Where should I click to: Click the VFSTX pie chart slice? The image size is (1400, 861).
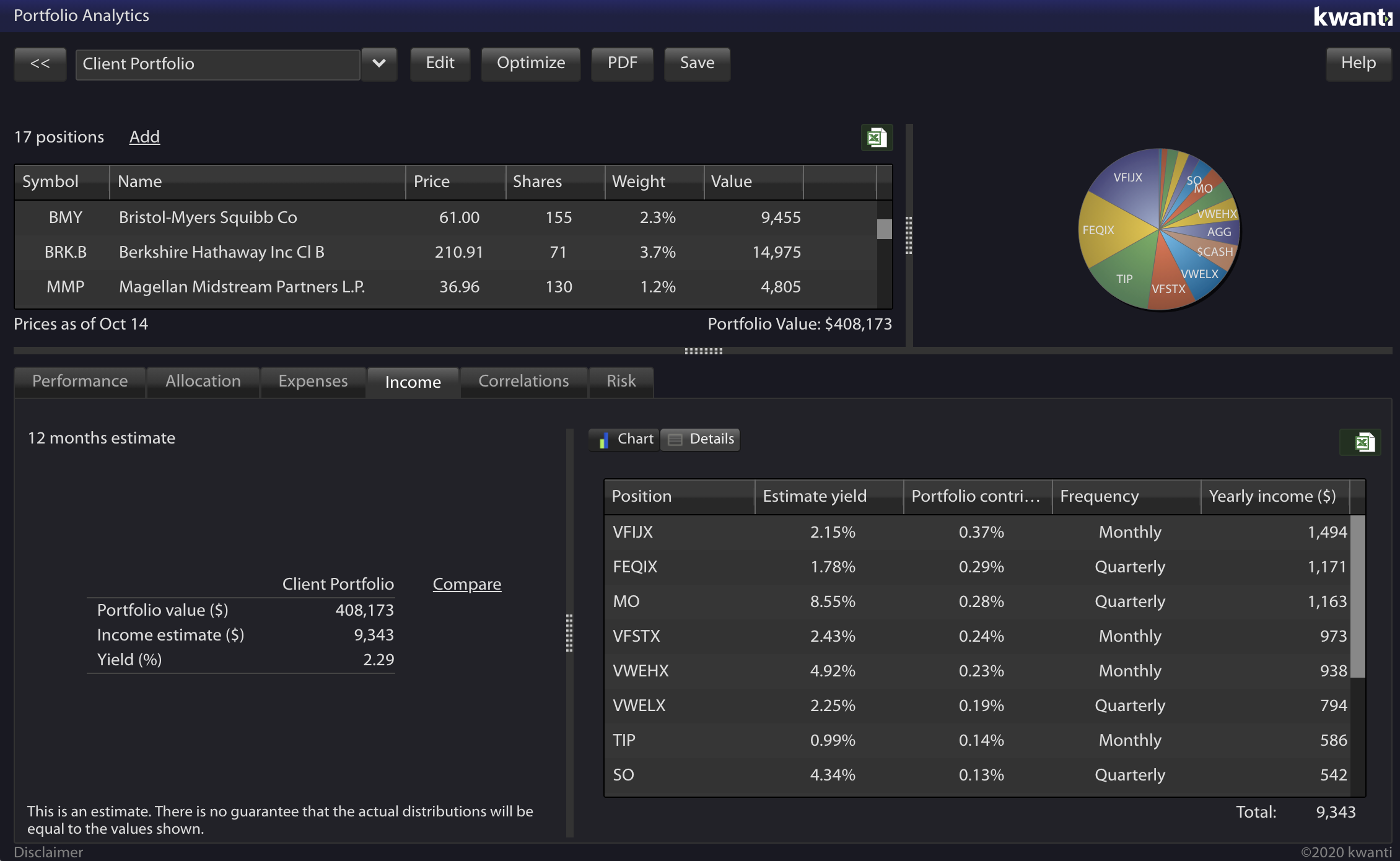pos(1168,282)
